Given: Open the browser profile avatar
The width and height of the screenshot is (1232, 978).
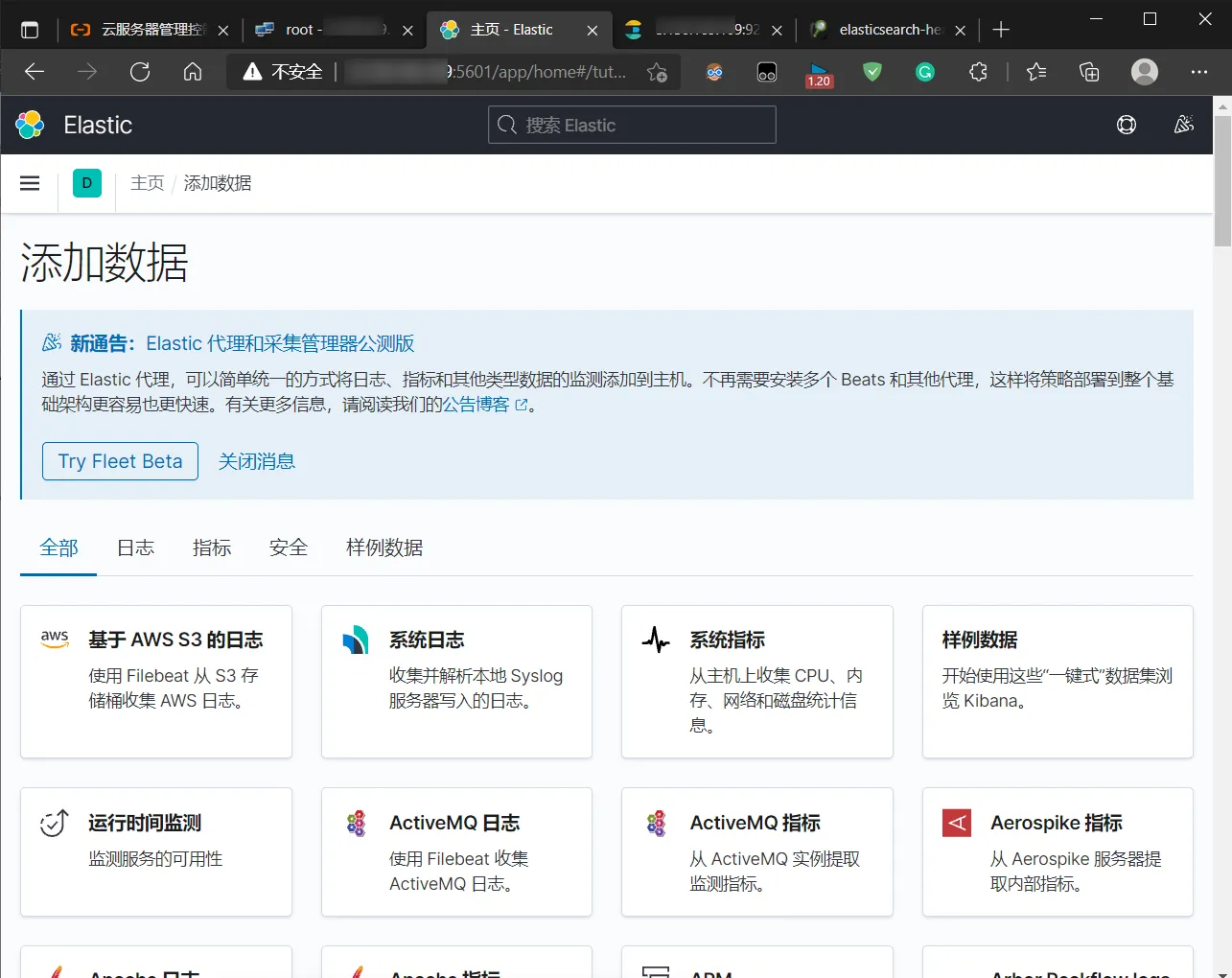Looking at the screenshot, I should [x=1145, y=72].
